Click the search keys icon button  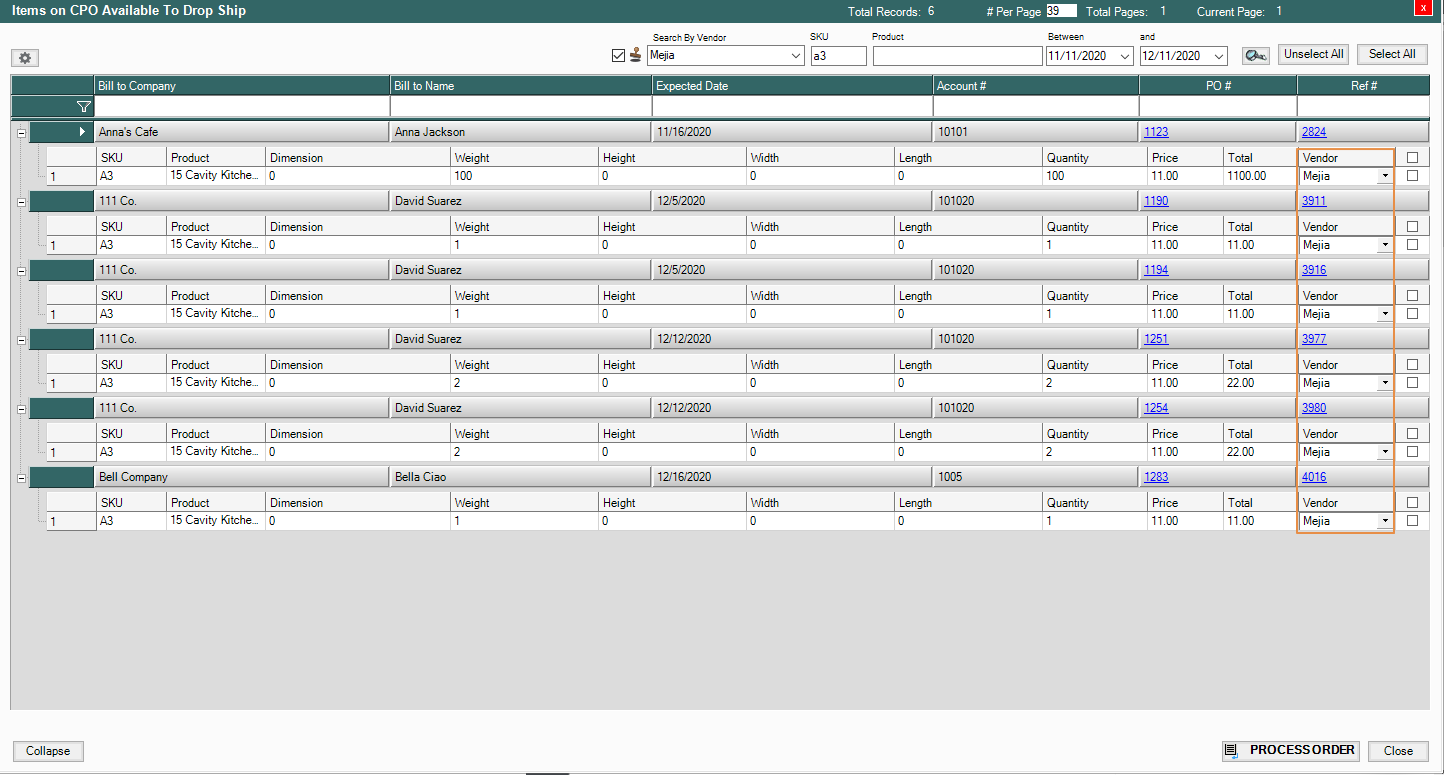tap(1255, 56)
